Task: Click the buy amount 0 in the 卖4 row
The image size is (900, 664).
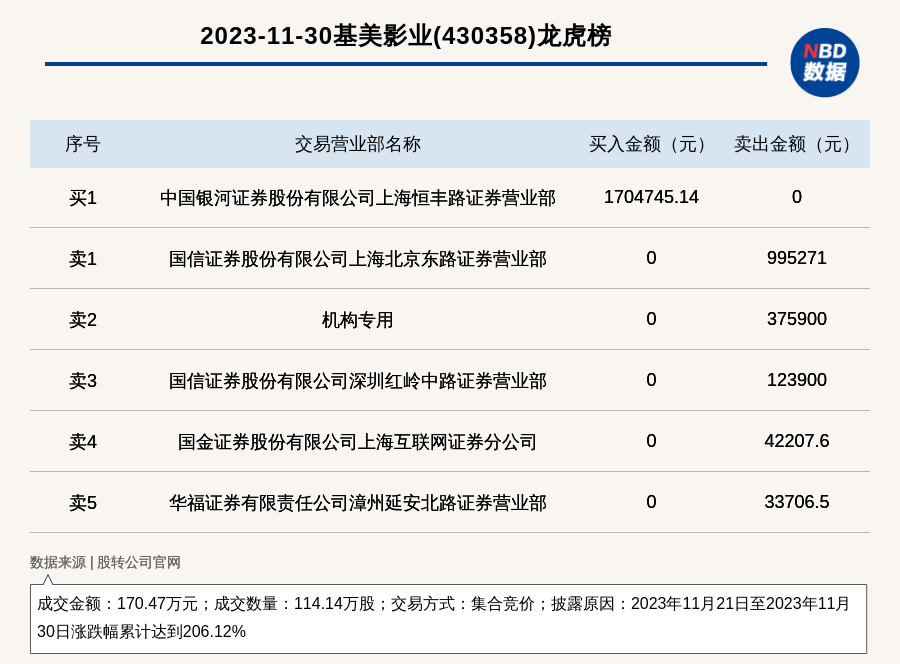Action: point(651,441)
